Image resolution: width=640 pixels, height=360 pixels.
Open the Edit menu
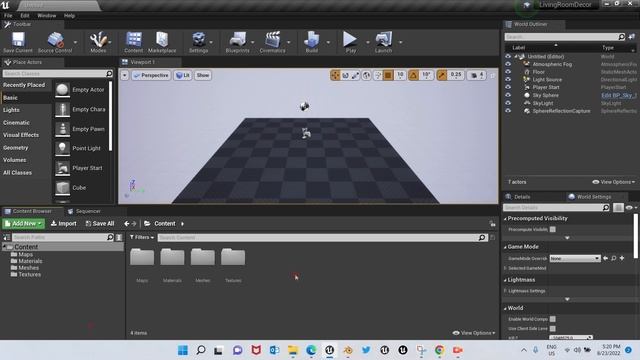pyautogui.click(x=25, y=16)
